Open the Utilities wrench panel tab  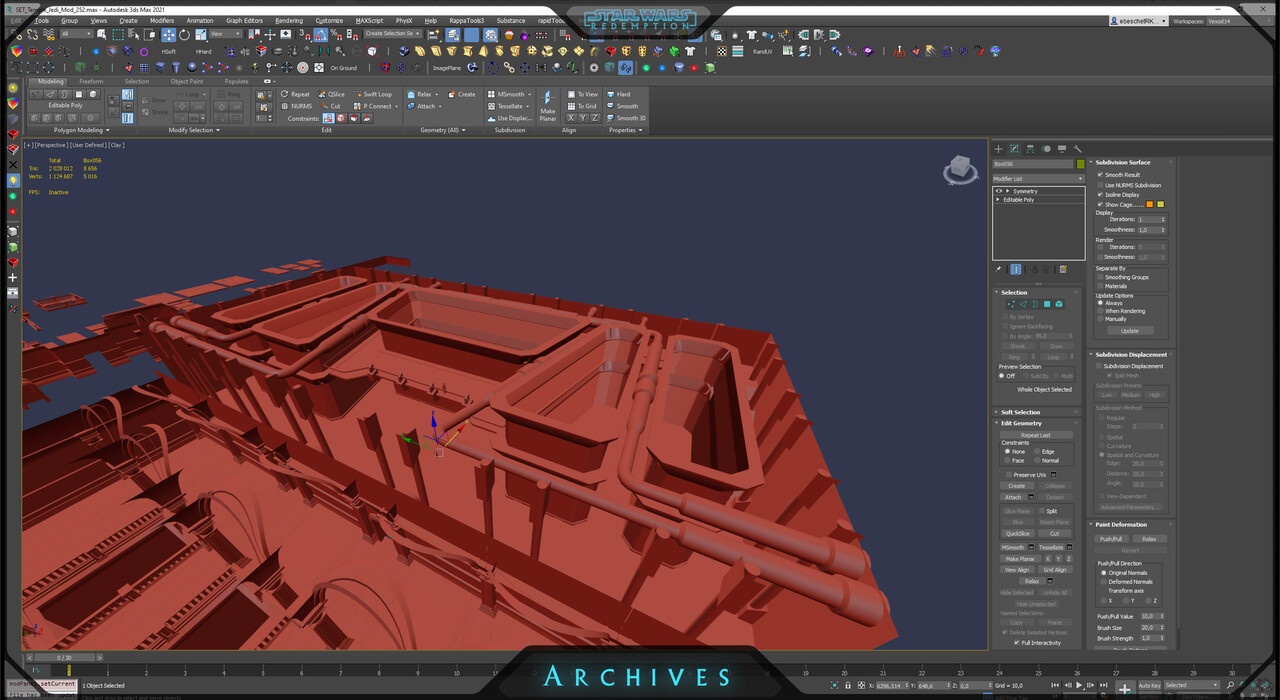click(1078, 149)
